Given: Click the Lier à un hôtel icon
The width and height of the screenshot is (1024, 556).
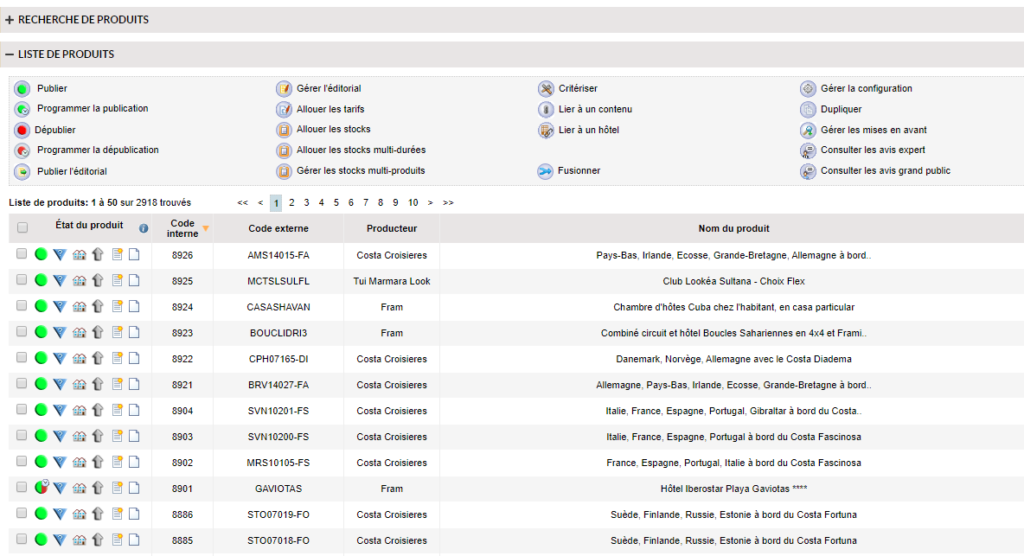Looking at the screenshot, I should pos(545,130).
